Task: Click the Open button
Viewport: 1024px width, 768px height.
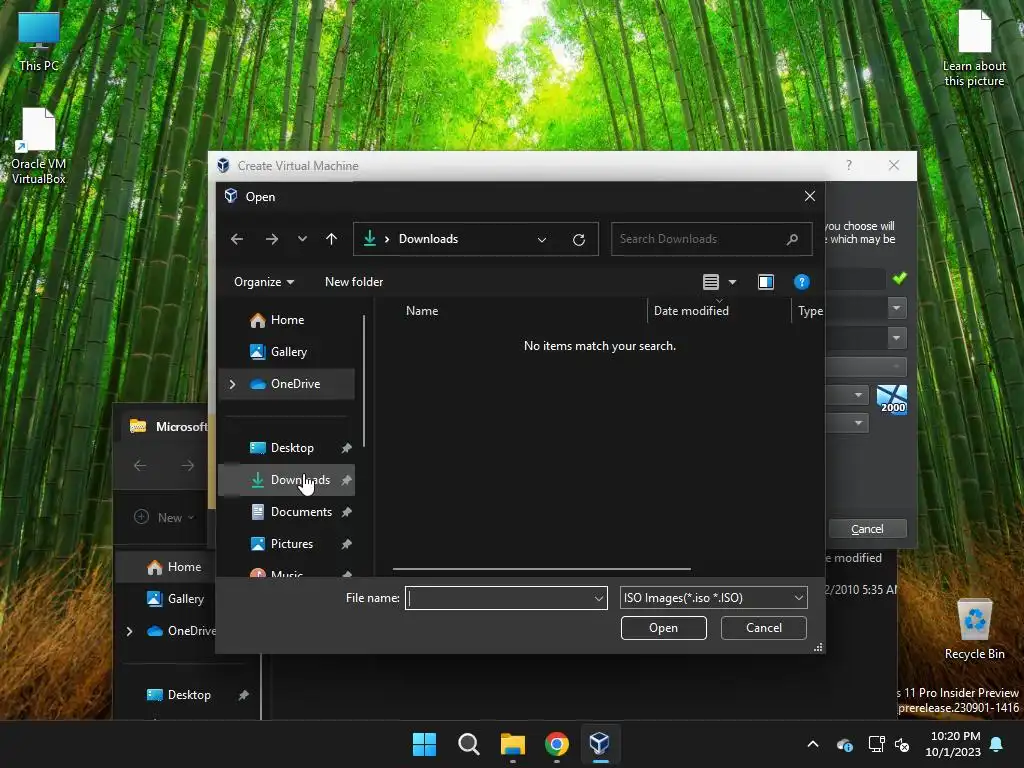Action: (x=664, y=628)
